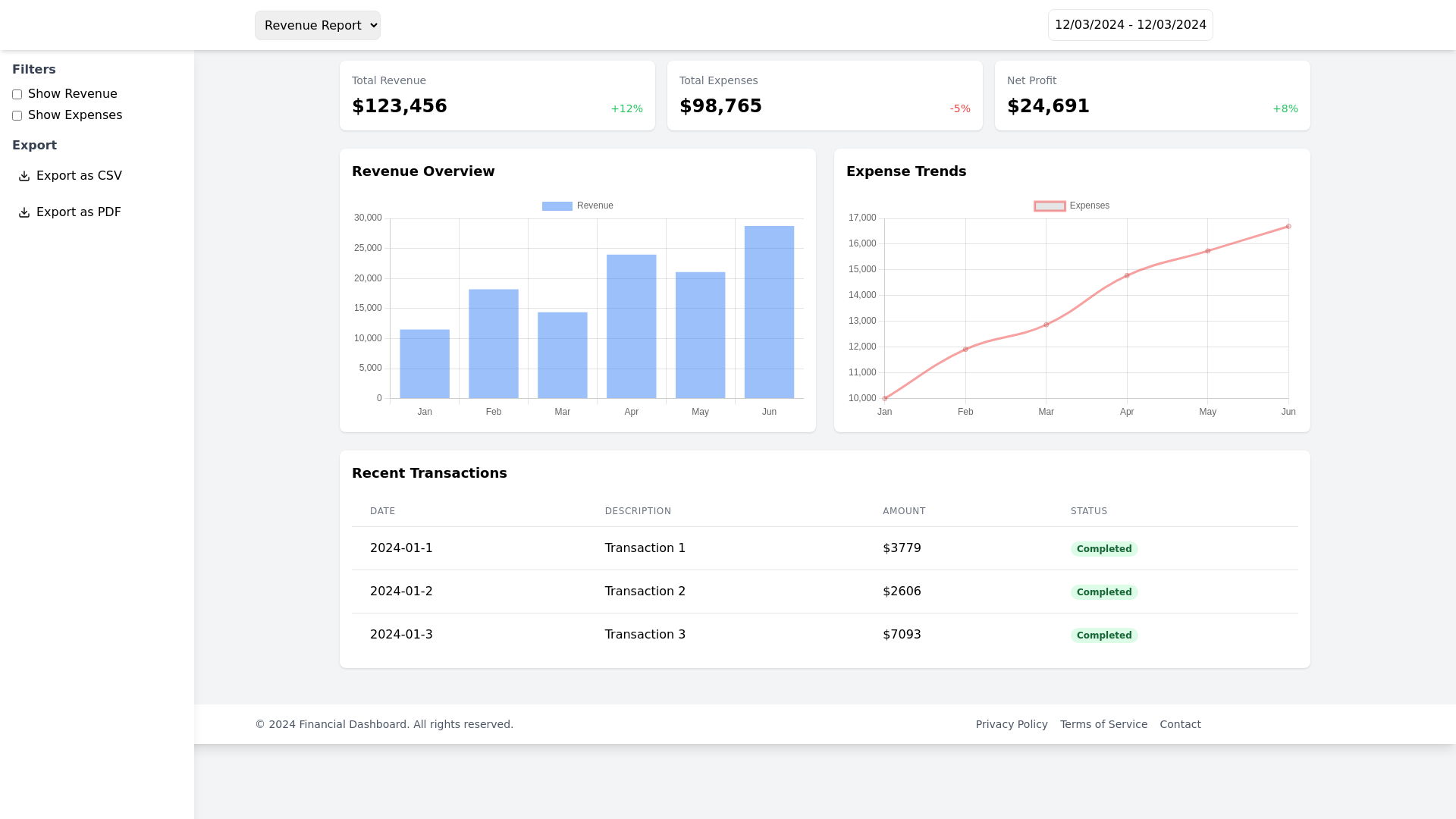Click the Export as CSV button
This screenshot has width=1456, height=819.
[x=79, y=176]
